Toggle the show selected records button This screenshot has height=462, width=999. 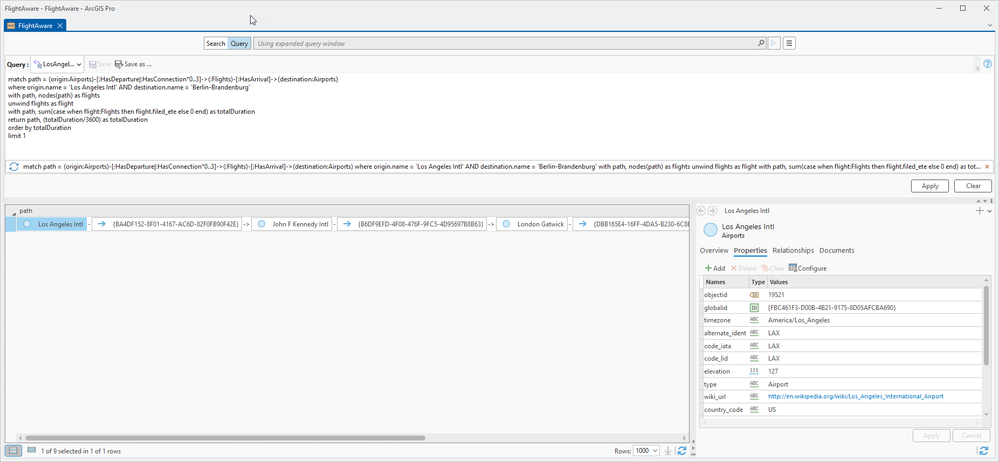tap(32, 451)
